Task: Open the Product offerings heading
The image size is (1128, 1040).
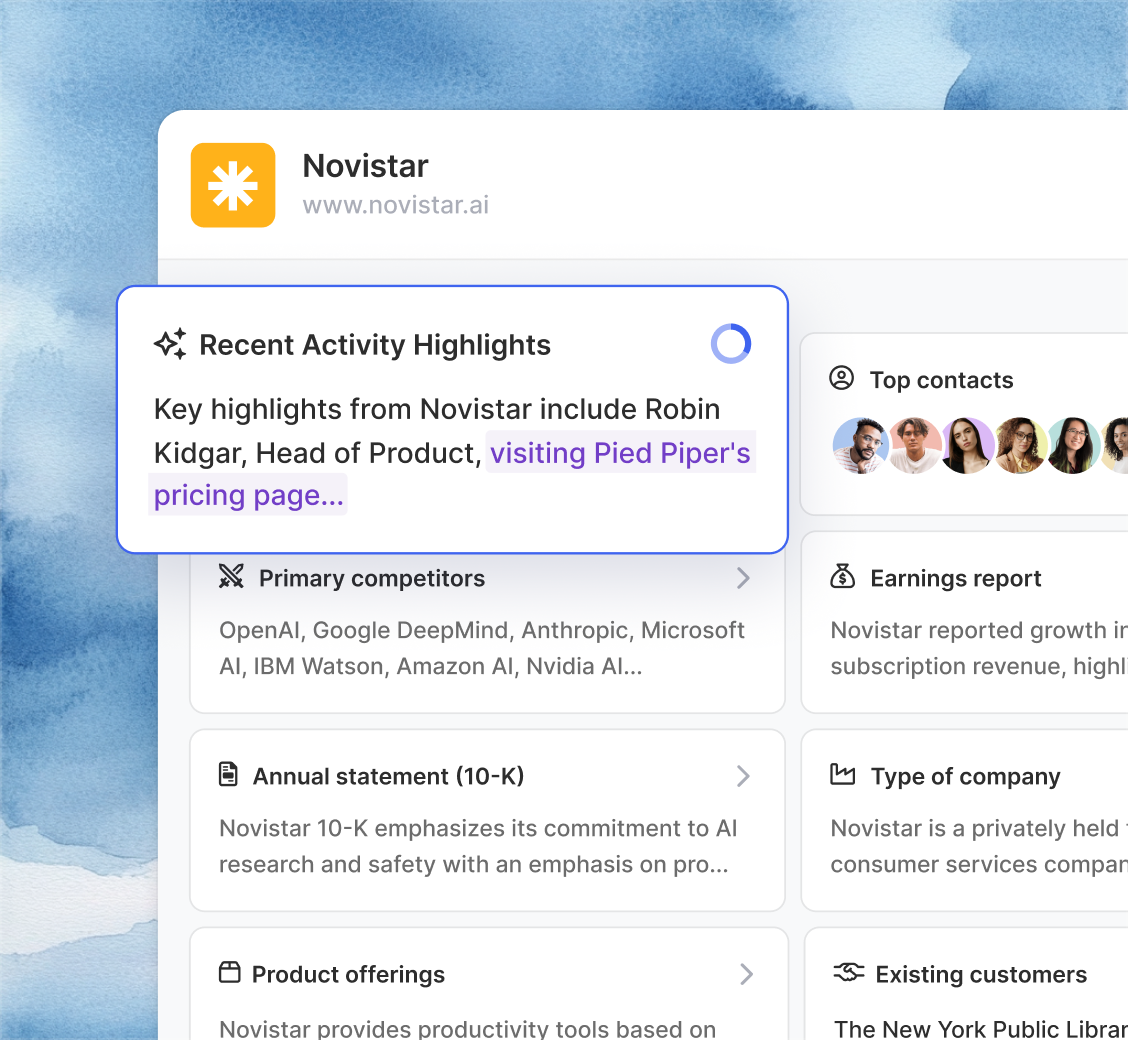Action: coord(348,975)
